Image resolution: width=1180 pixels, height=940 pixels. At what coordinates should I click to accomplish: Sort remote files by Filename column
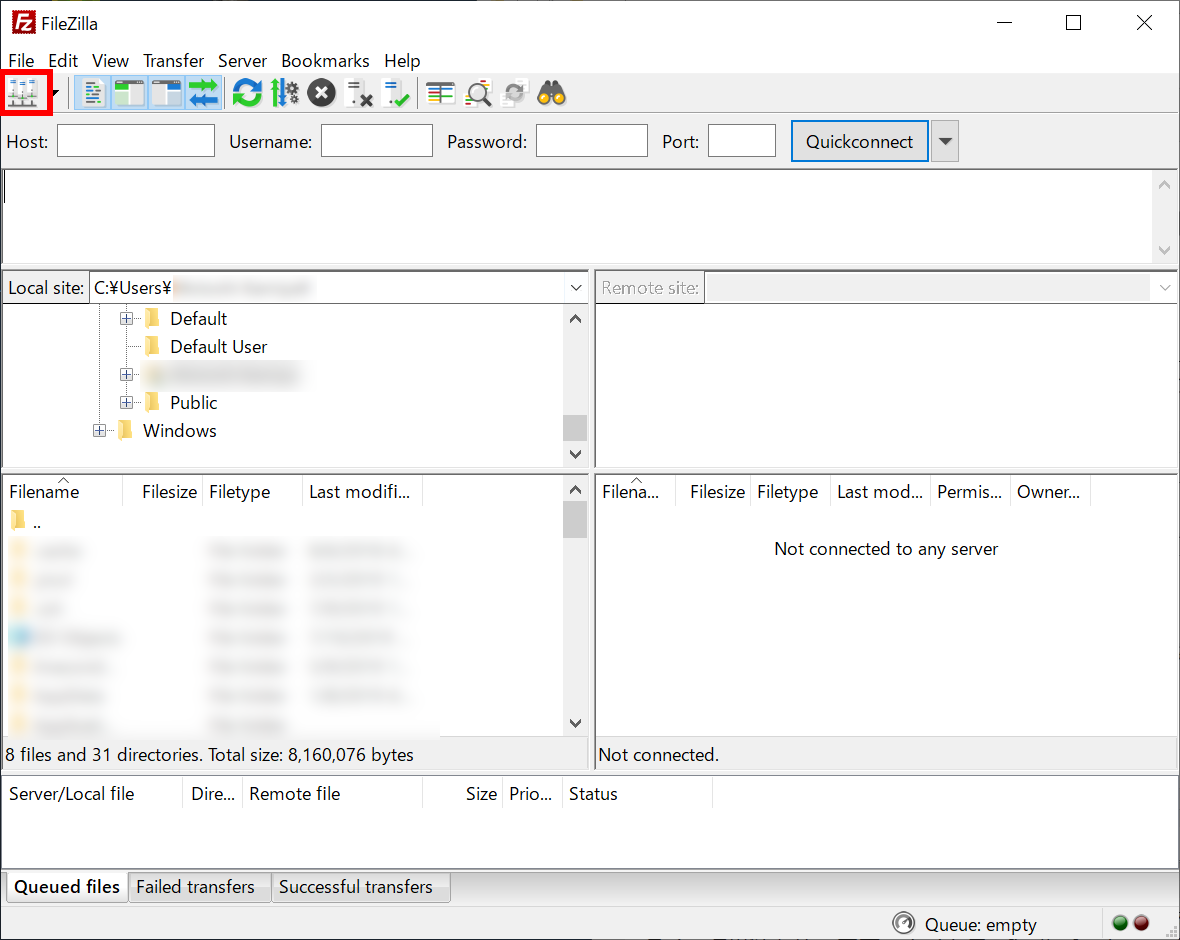(636, 491)
